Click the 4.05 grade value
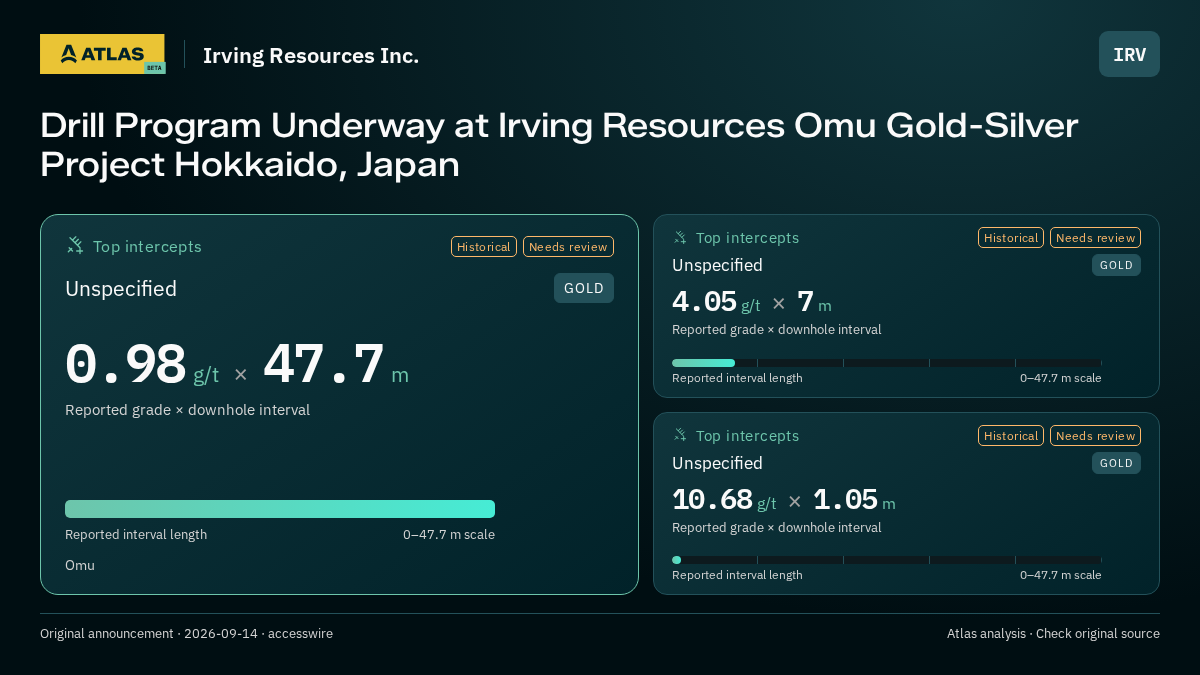Screen dimensions: 1200x675 pos(704,302)
